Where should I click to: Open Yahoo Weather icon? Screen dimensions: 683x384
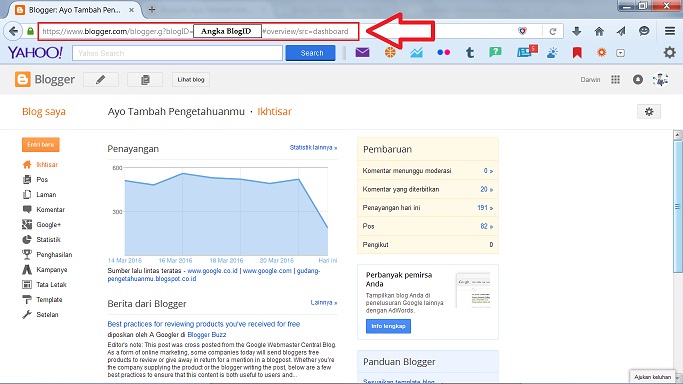point(552,53)
